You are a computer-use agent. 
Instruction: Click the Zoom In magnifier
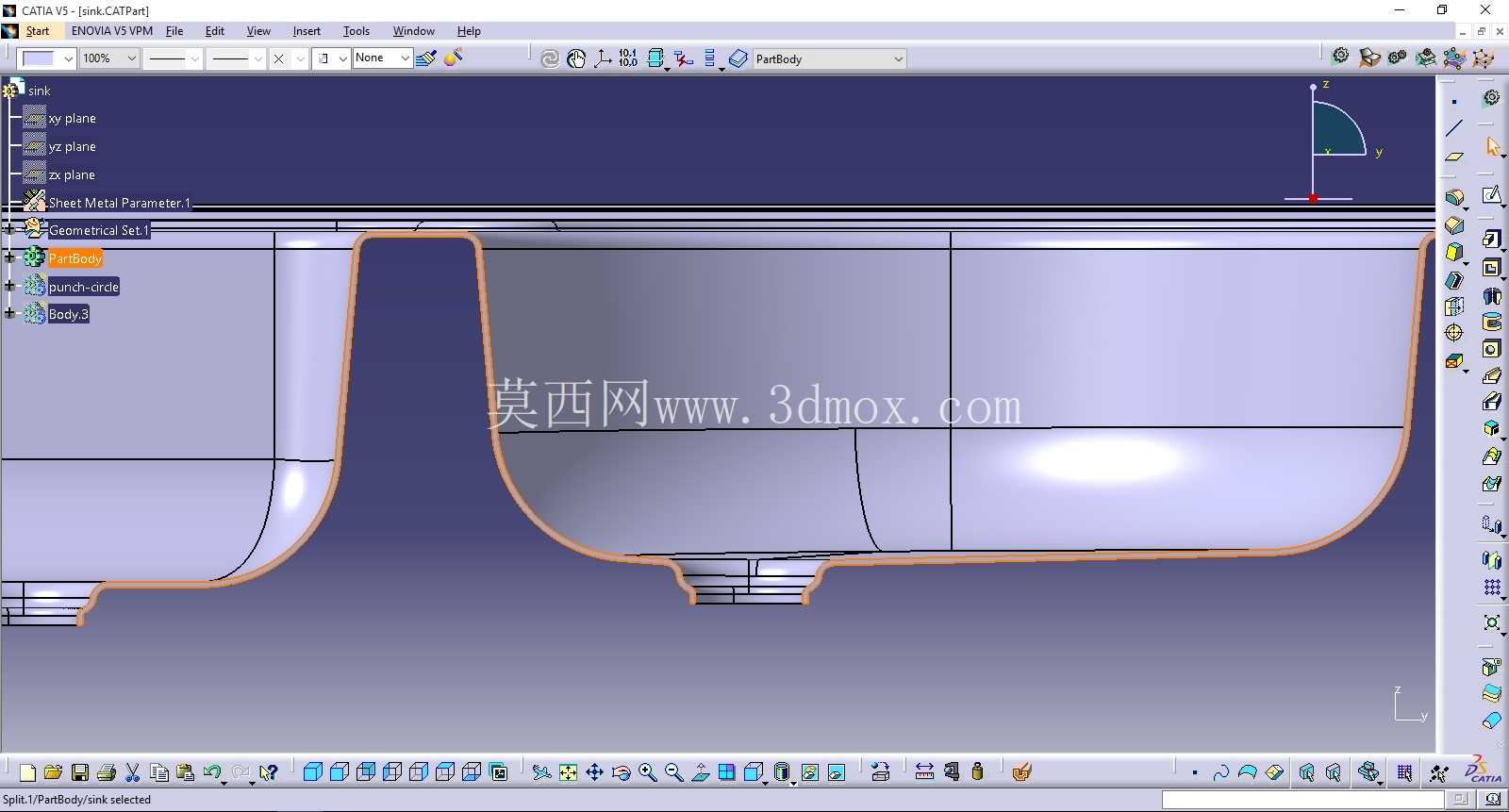(647, 772)
